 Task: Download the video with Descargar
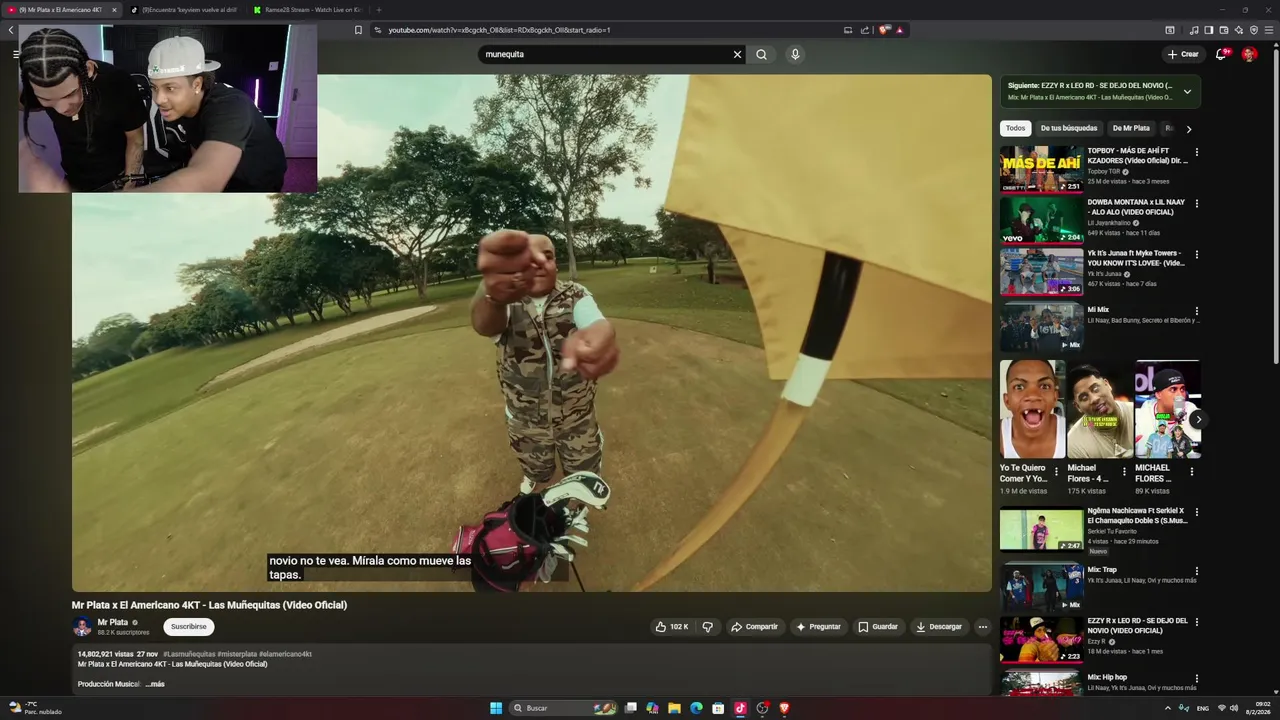click(x=939, y=627)
